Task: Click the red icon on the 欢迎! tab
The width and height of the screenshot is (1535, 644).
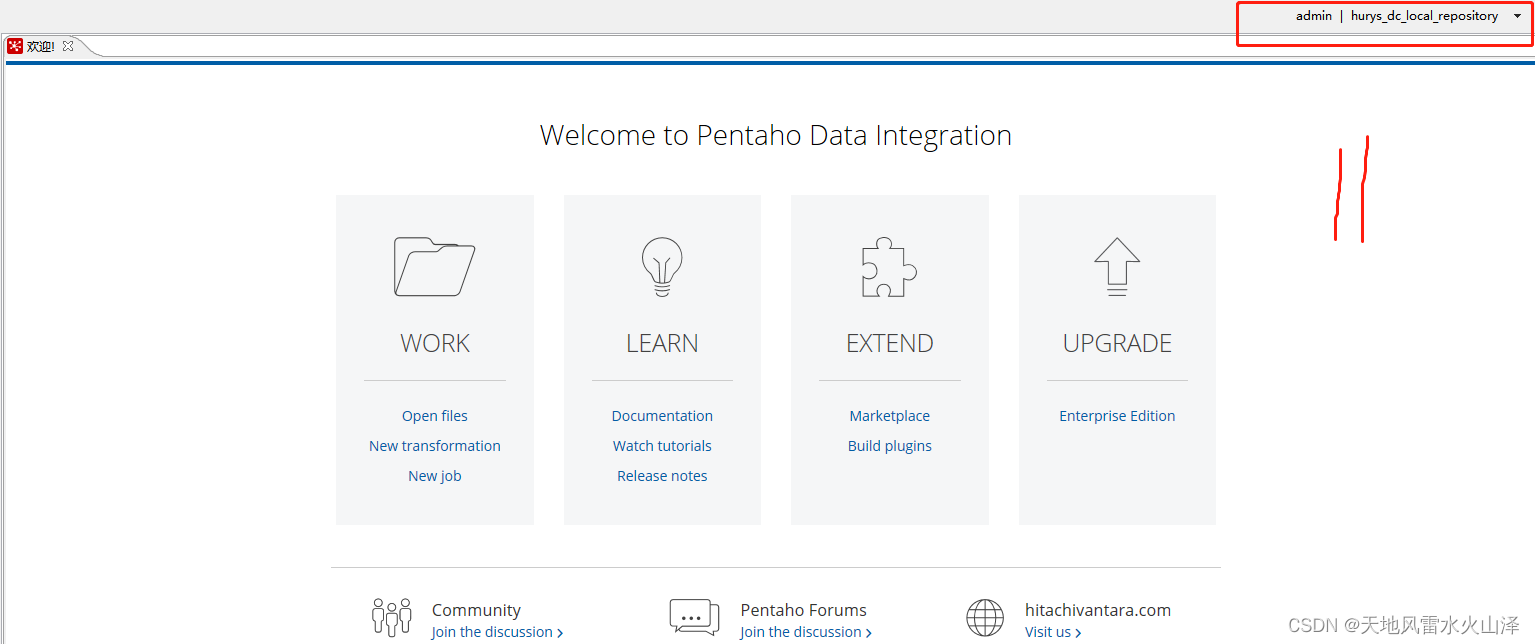Action: 15,46
